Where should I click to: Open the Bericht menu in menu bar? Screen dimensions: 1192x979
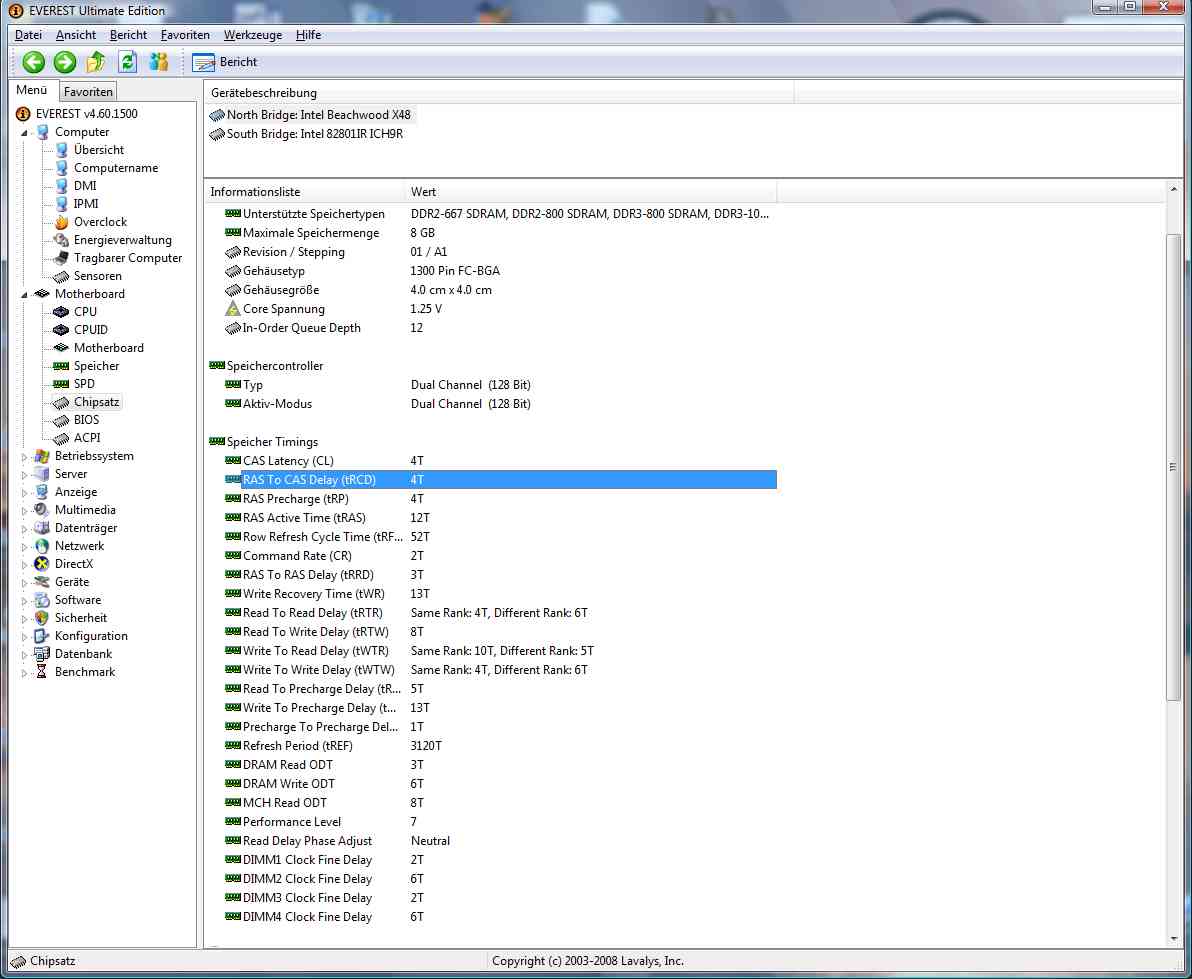tap(128, 35)
